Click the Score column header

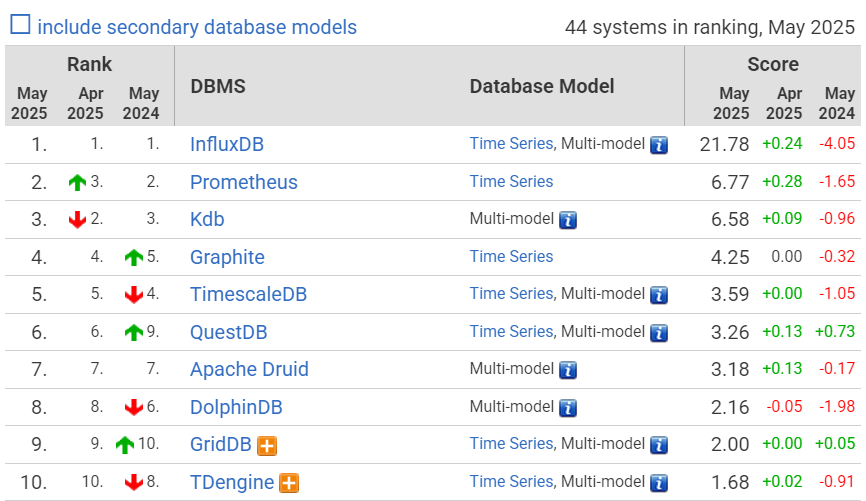[x=773, y=65]
